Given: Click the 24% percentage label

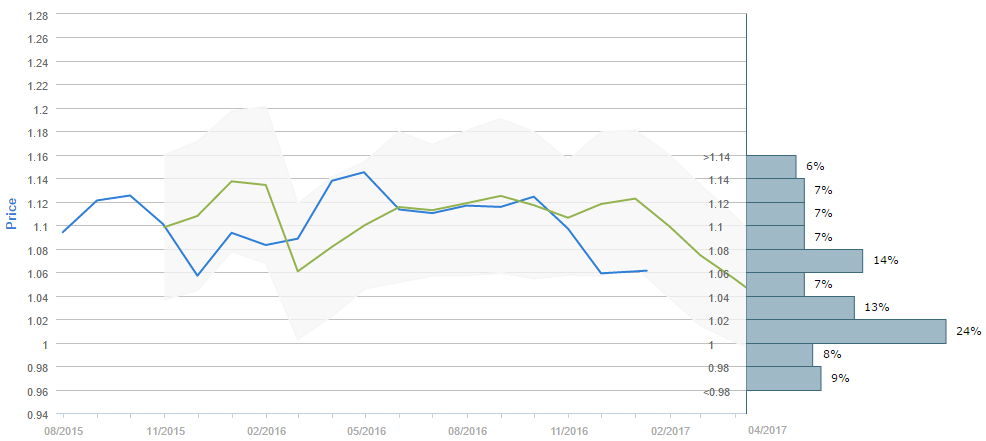Looking at the screenshot, I should point(968,331).
